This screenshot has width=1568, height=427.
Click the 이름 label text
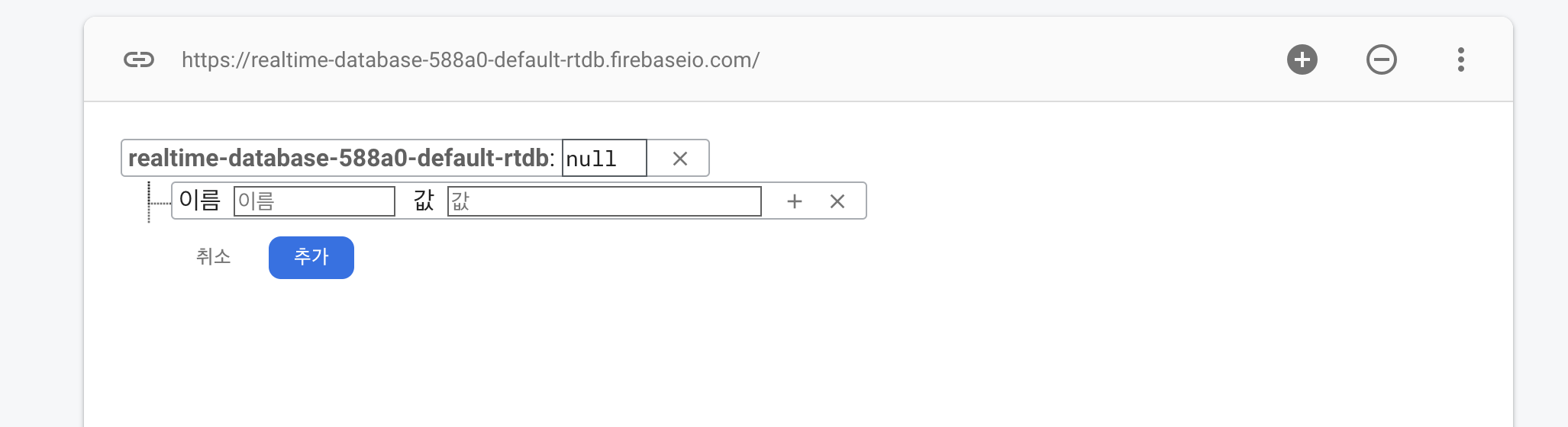(199, 201)
